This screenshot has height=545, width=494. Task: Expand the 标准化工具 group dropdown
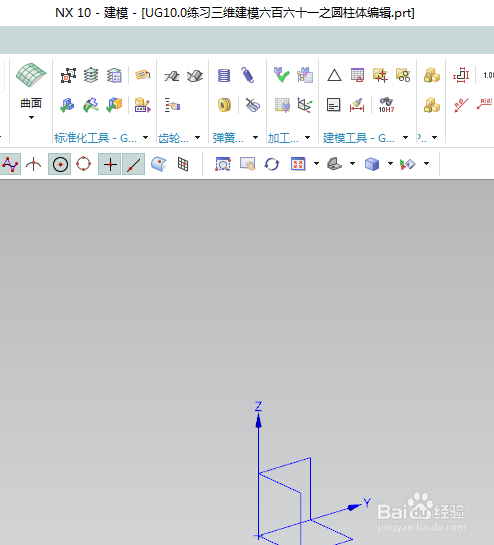coord(145,138)
